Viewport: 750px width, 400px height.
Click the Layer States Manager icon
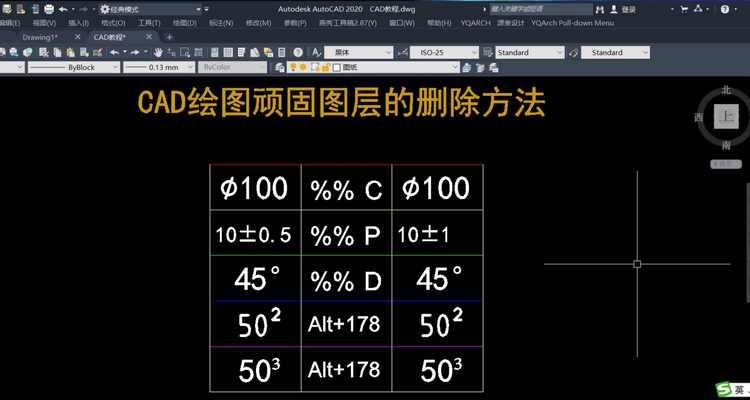494,68
